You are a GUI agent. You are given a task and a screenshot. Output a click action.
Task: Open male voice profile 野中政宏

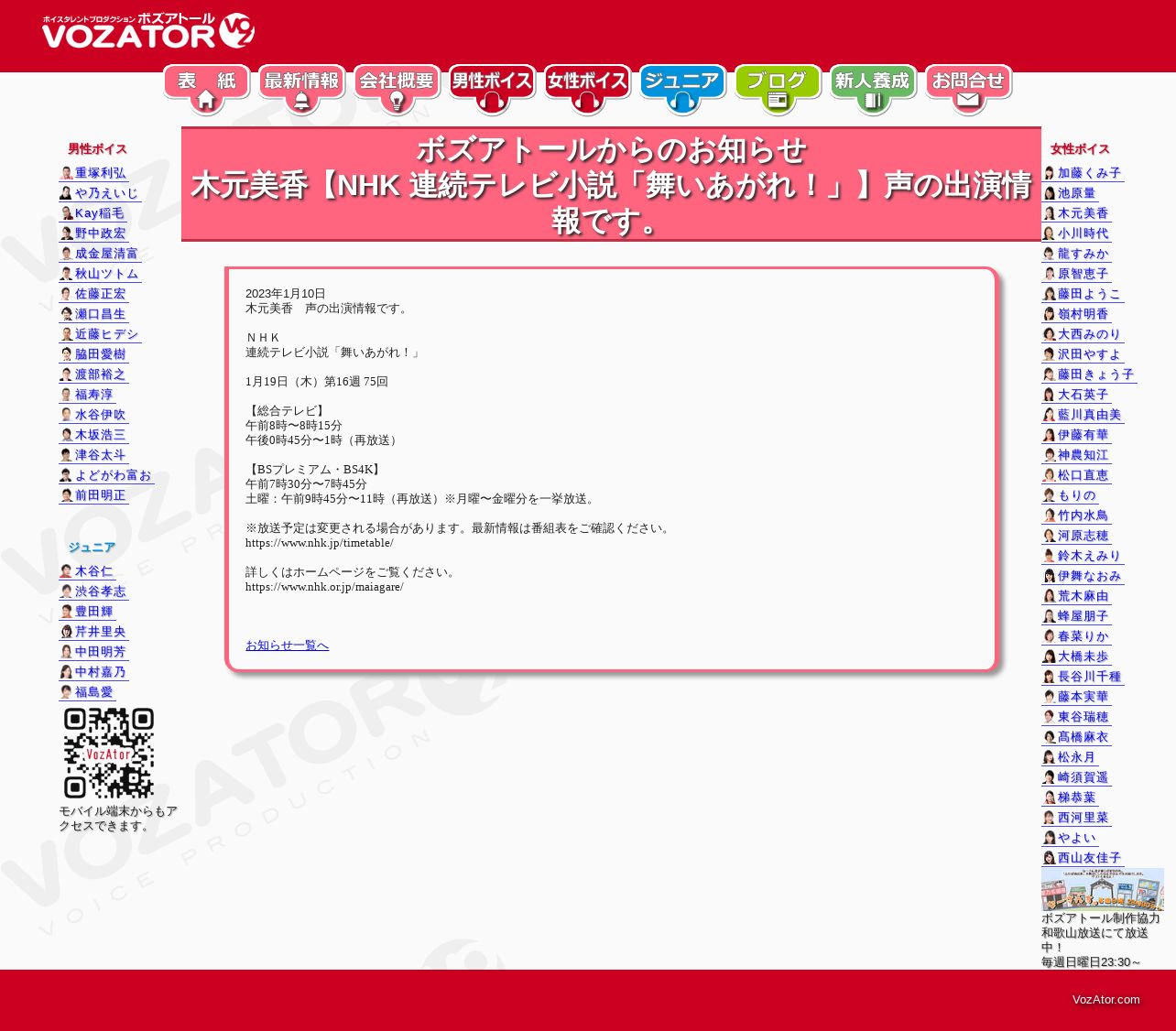[93, 233]
